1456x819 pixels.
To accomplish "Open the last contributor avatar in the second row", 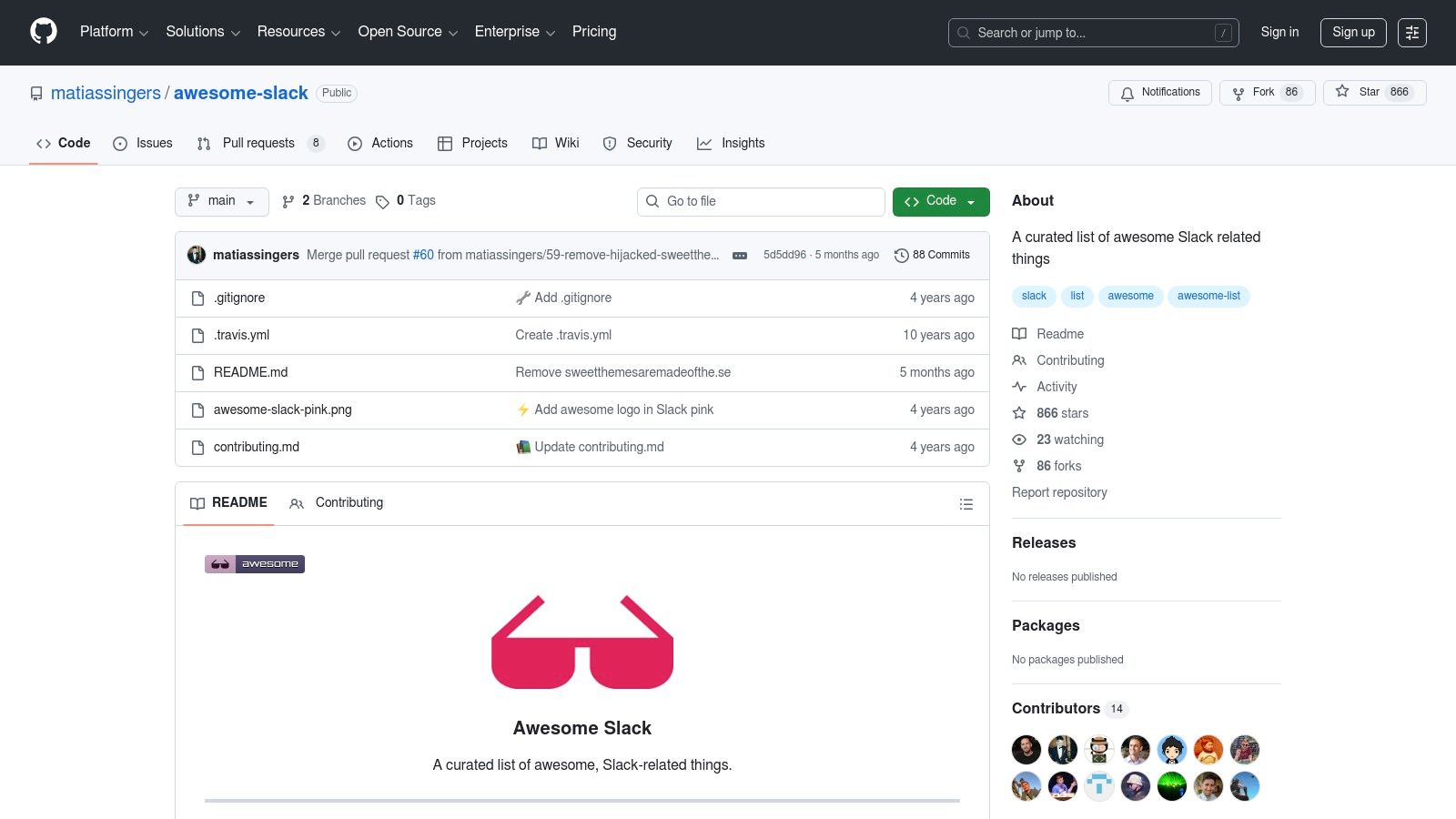I will [1245, 786].
